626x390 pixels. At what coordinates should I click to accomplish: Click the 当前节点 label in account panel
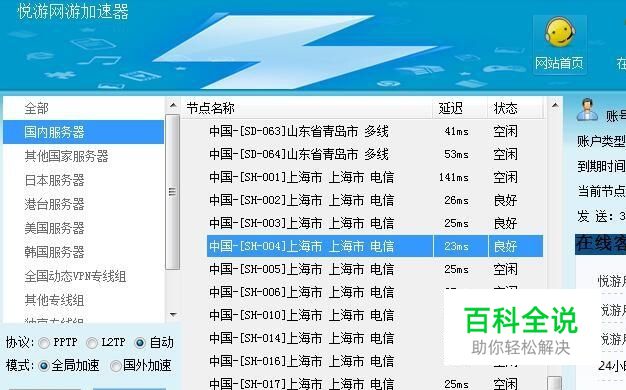pyautogui.click(x=601, y=191)
